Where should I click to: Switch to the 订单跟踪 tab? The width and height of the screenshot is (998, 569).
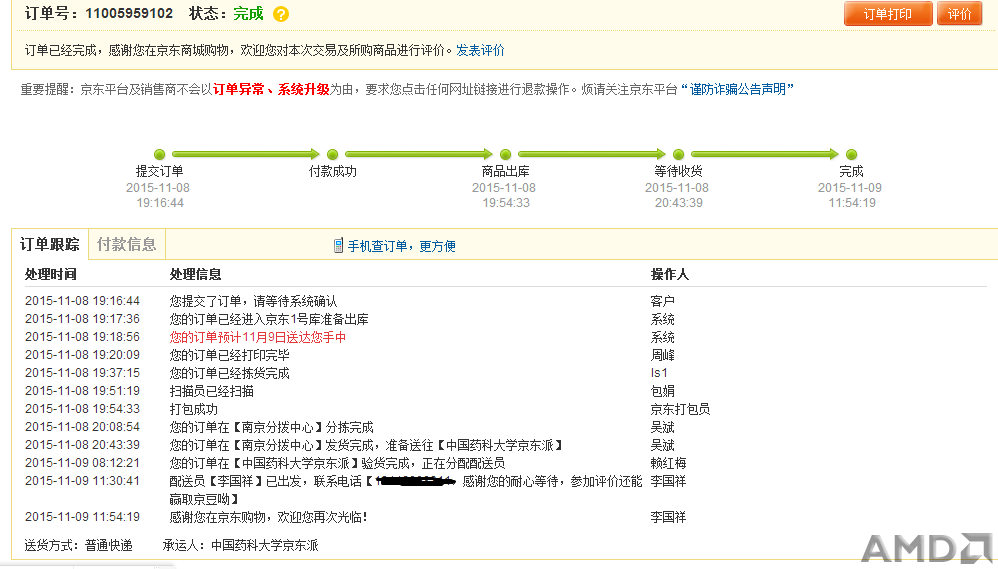click(50, 244)
